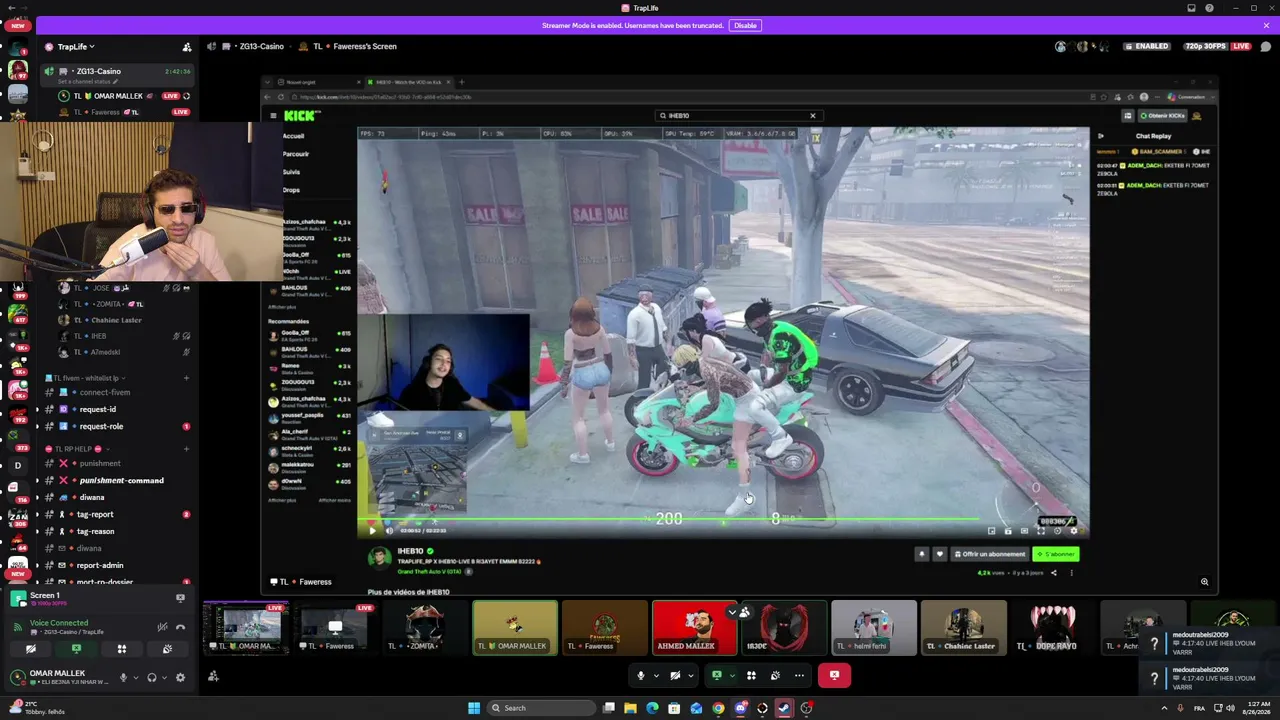Image resolution: width=1280 pixels, height=720 pixels.
Task: Open camera options dropdown in call bar
Action: click(690, 675)
